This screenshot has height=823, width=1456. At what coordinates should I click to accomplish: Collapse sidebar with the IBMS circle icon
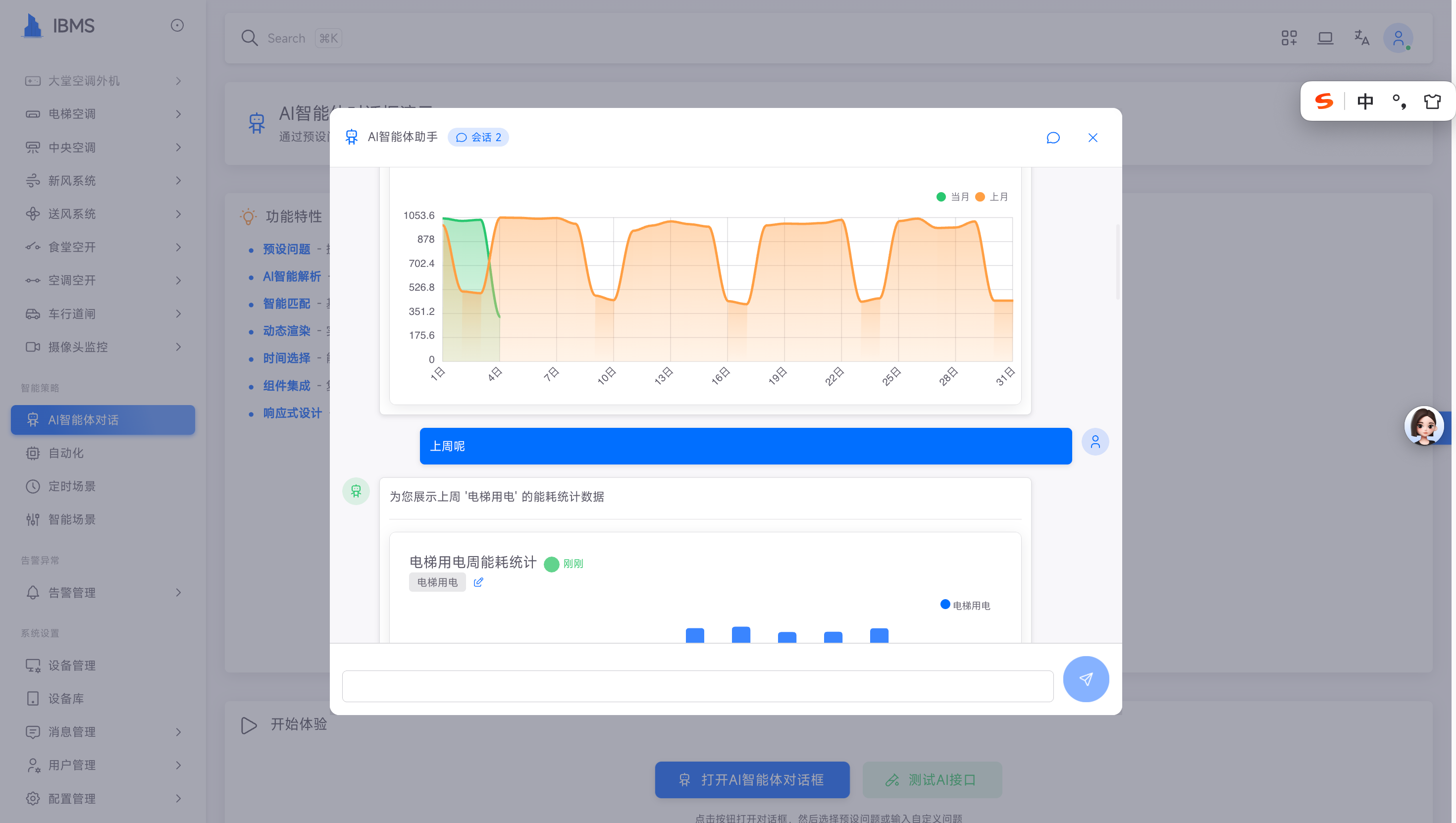tap(177, 25)
